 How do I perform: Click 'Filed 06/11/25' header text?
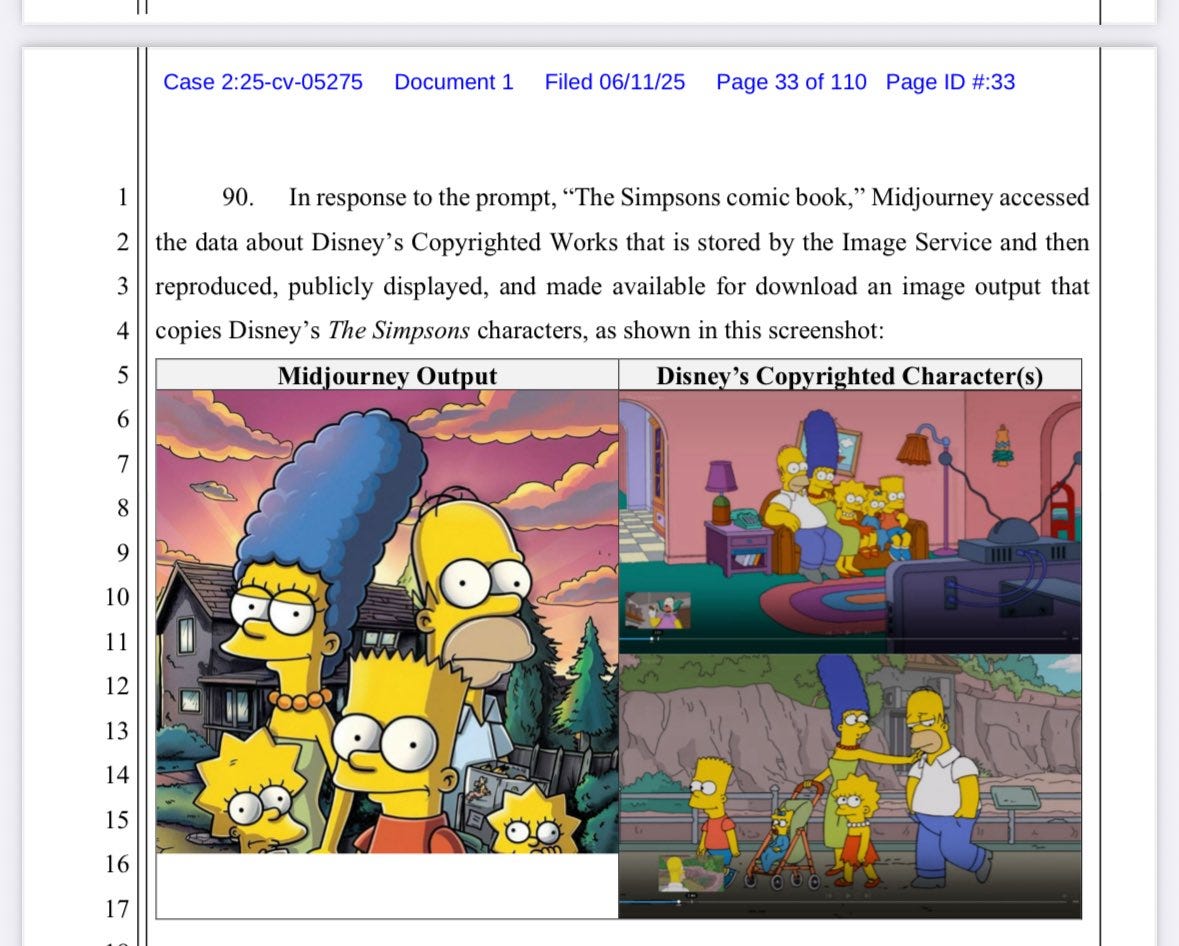click(x=614, y=82)
